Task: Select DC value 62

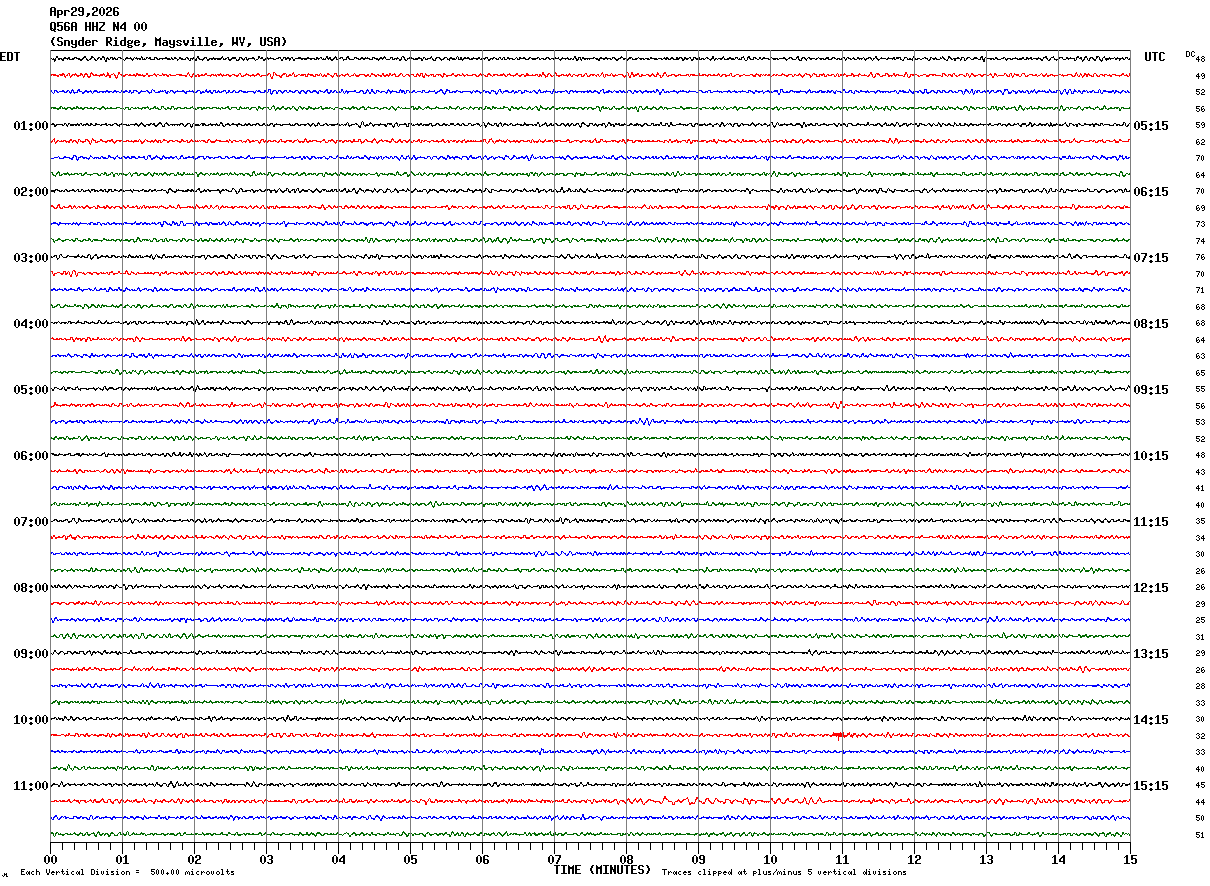Action: (x=1200, y=142)
